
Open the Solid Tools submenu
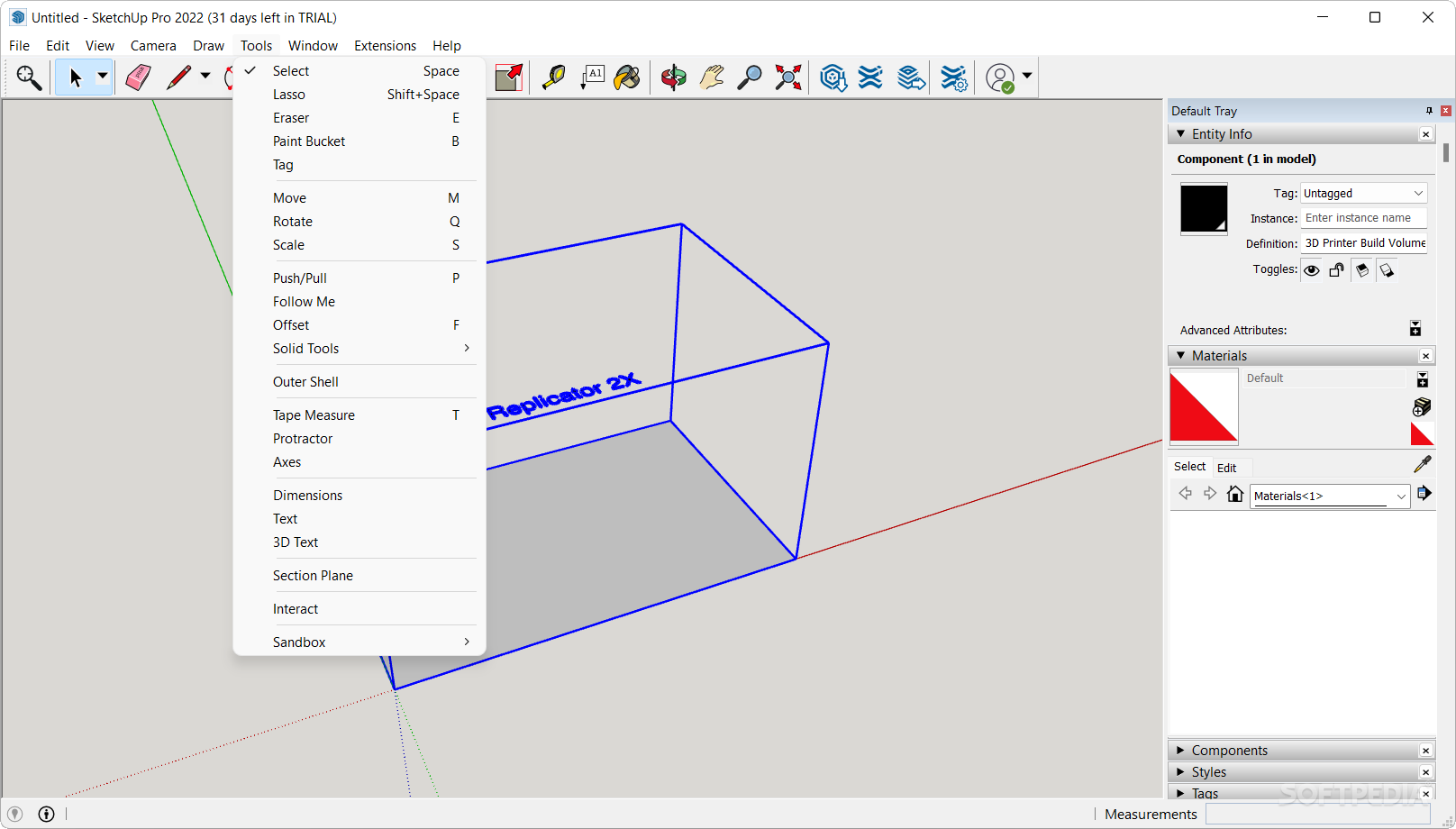359,349
